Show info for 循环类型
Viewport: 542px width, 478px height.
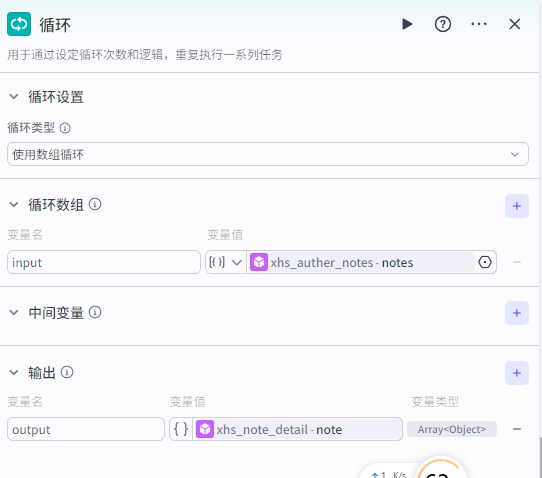[x=65, y=128]
